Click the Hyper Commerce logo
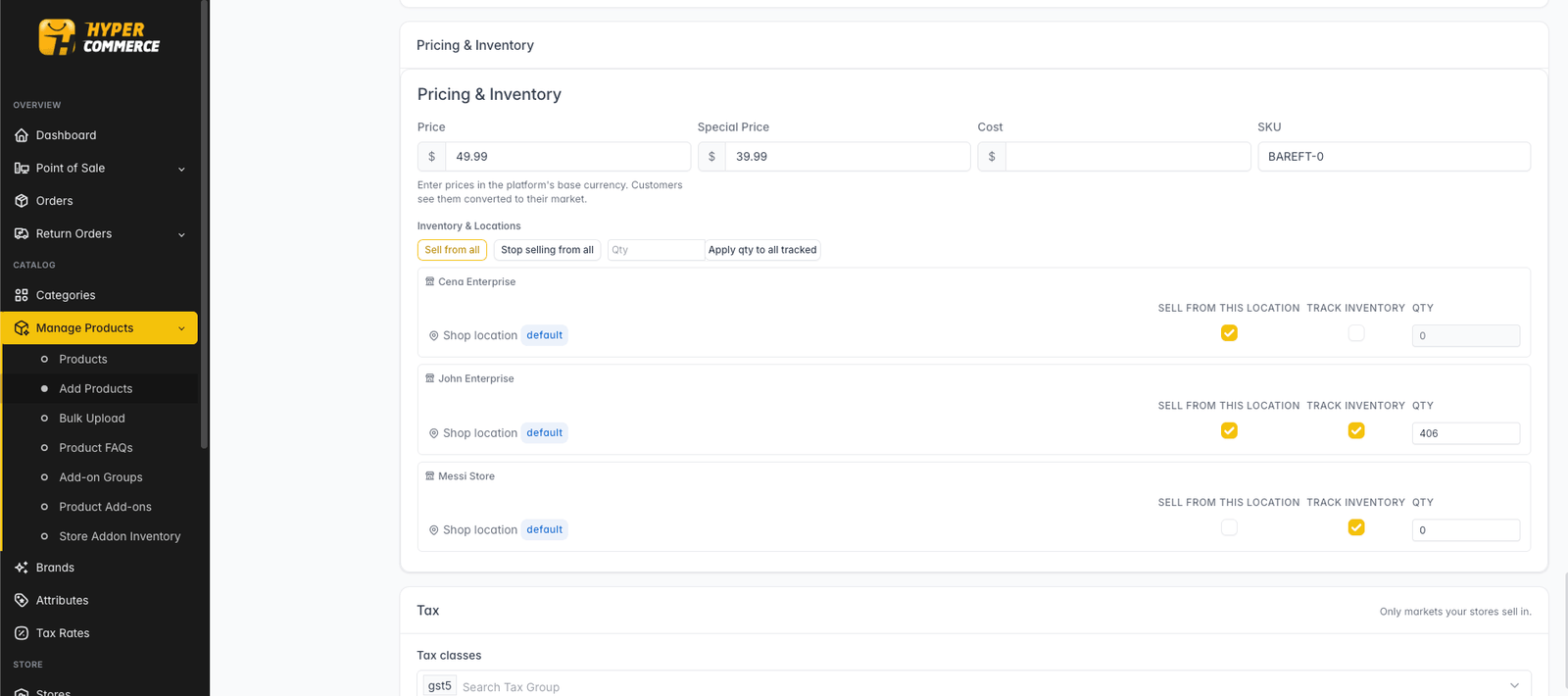1568x696 pixels. click(x=99, y=37)
